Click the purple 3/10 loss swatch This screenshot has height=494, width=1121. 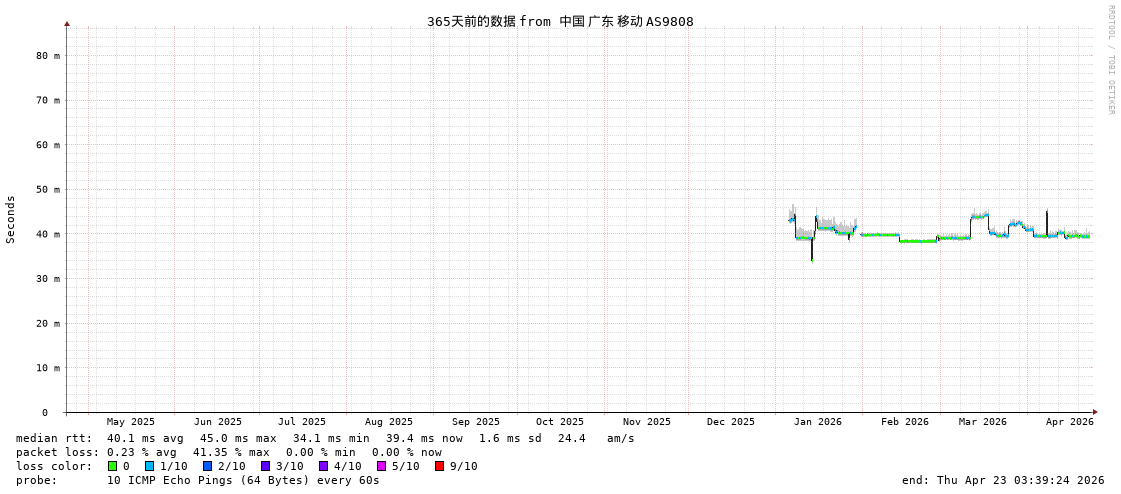coord(265,466)
